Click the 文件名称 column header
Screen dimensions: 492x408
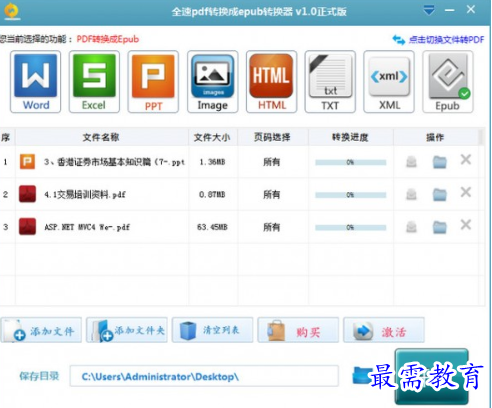(101, 137)
